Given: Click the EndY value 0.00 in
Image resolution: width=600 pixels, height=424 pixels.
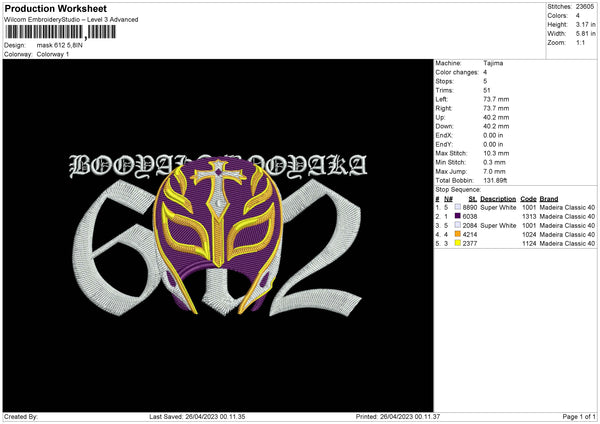Looking at the screenshot, I should pos(493,144).
